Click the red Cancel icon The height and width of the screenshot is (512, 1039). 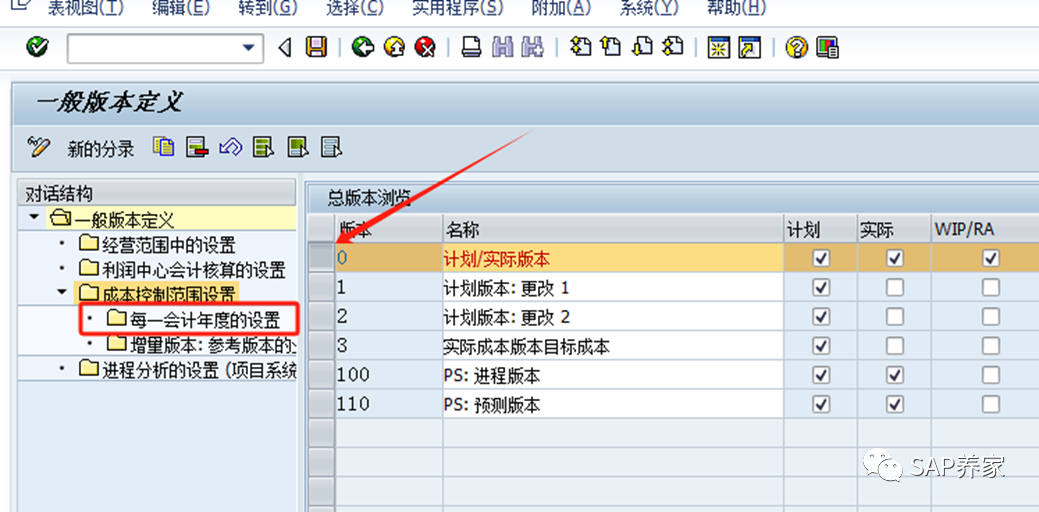[425, 47]
